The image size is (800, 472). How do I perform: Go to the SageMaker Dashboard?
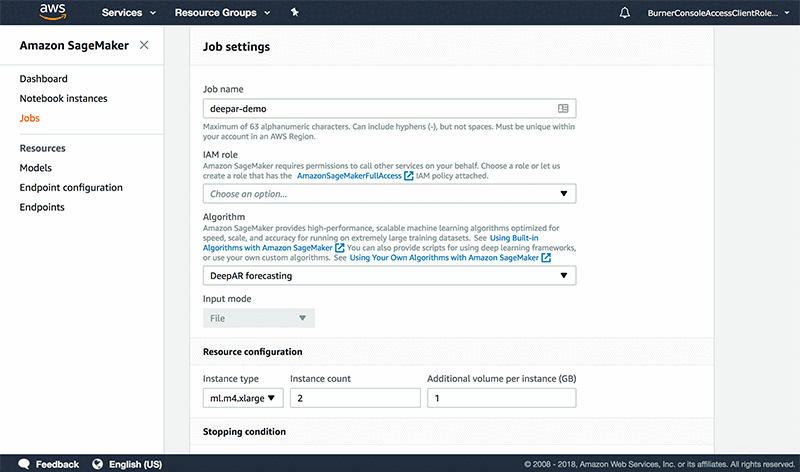point(43,79)
